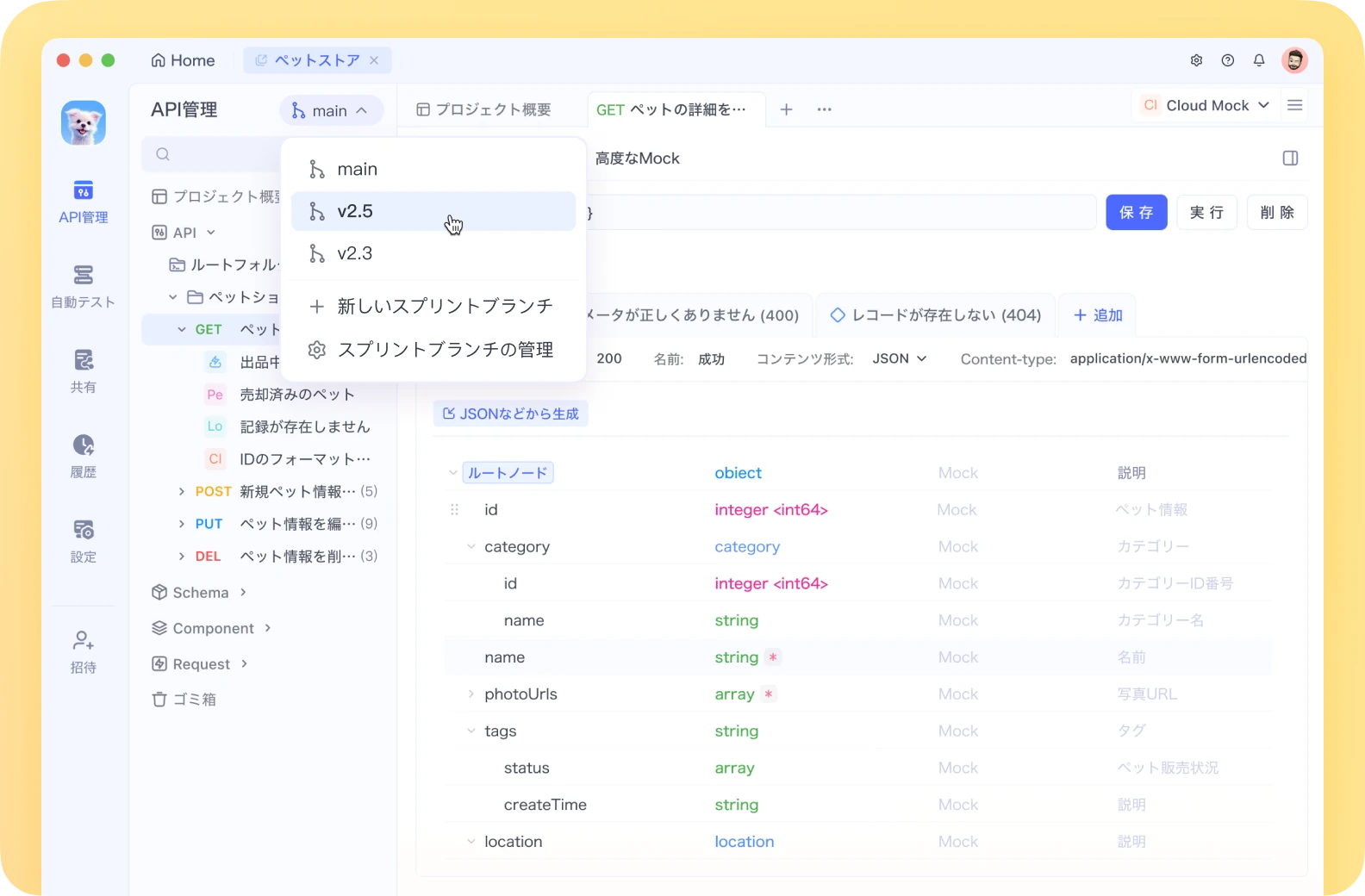
Task: Open プロジェクト概要 tab
Action: [483, 109]
